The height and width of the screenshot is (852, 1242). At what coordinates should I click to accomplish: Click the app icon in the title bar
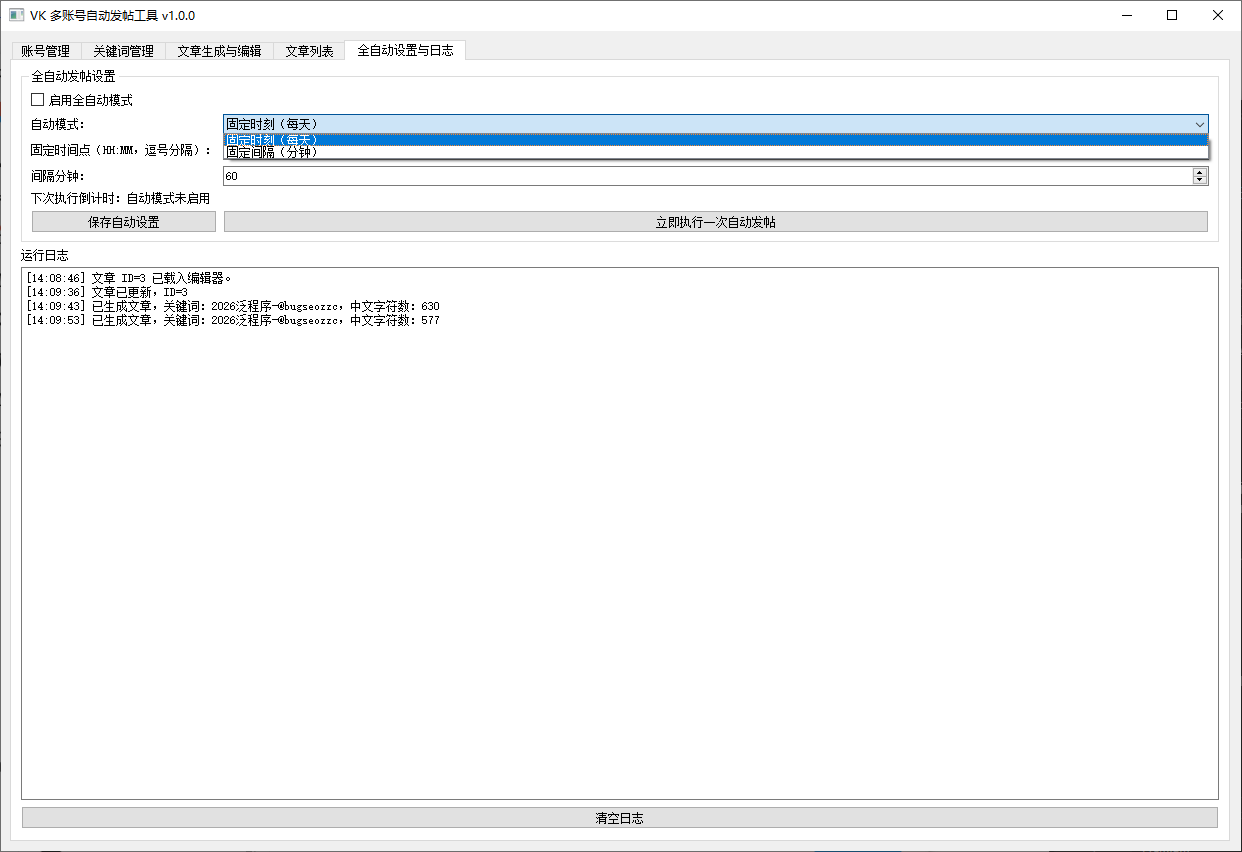(x=16, y=15)
